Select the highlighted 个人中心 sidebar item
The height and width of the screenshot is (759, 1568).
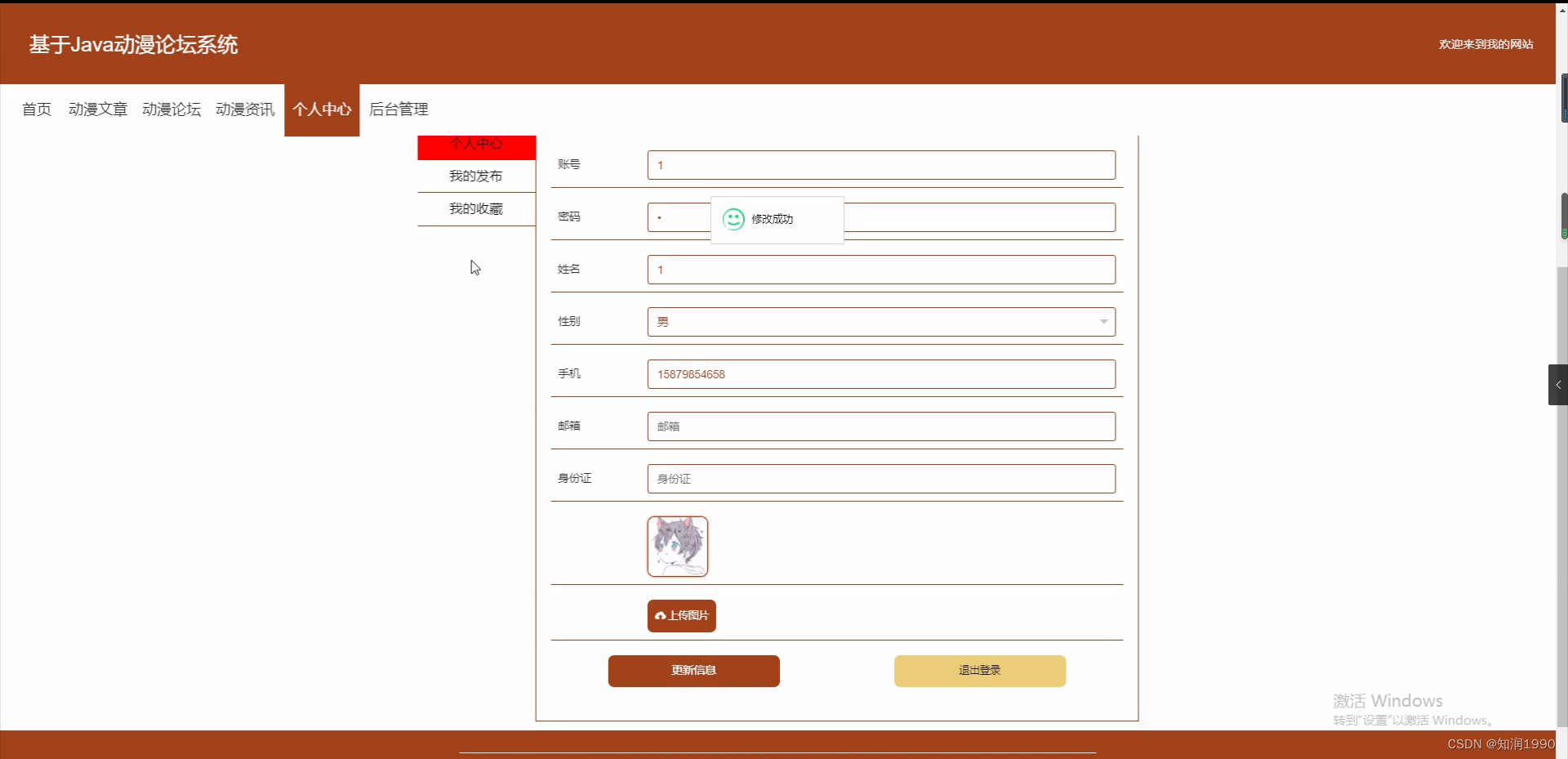coord(476,145)
